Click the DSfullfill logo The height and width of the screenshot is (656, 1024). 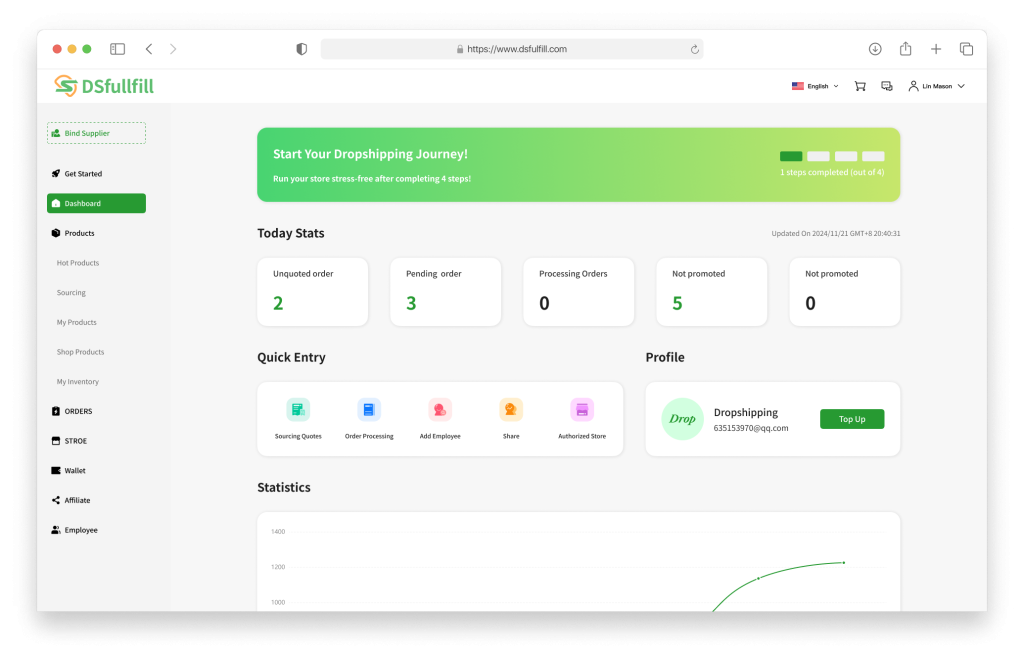pyautogui.click(x=104, y=87)
